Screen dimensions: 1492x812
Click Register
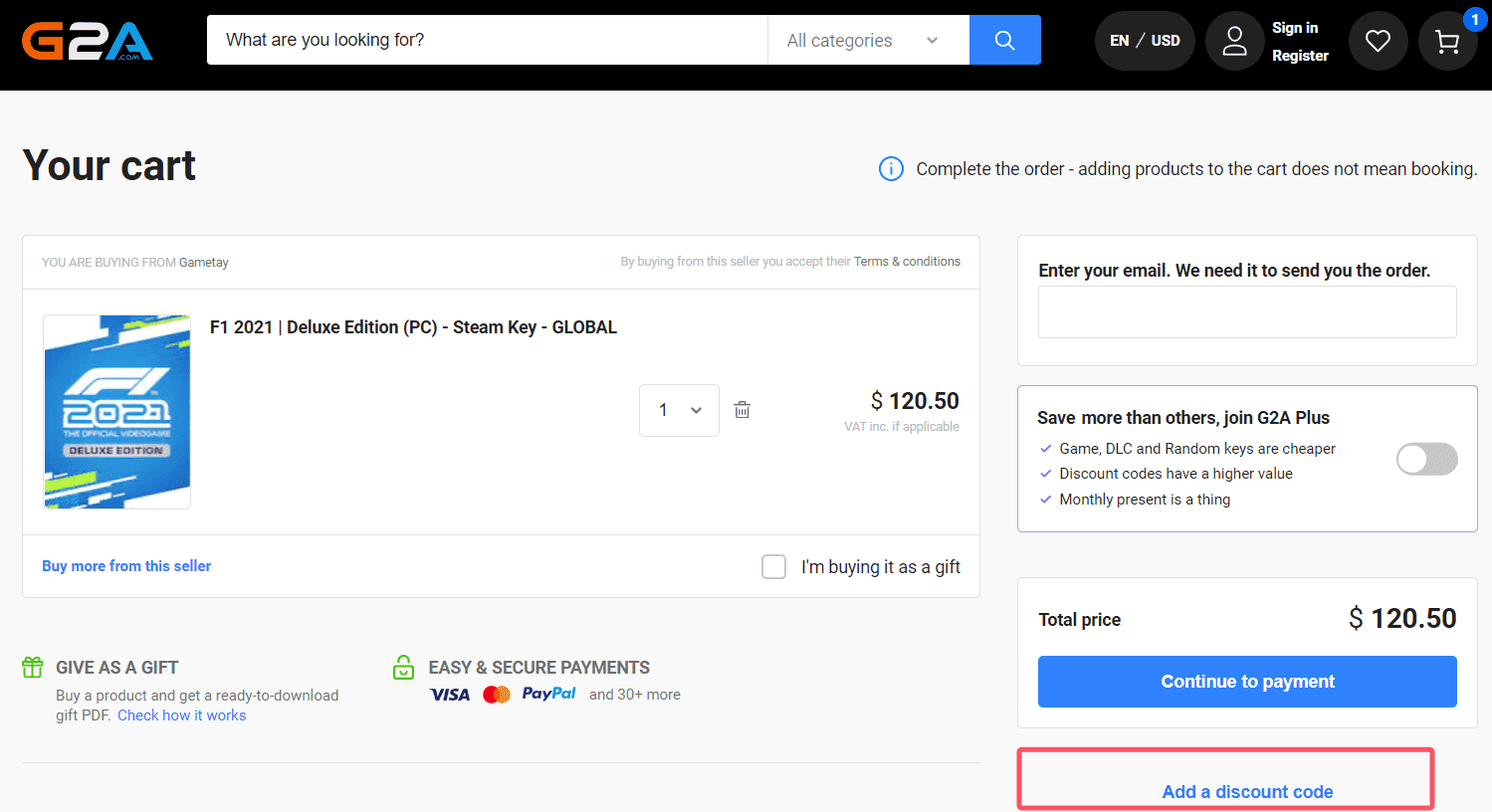(1300, 56)
